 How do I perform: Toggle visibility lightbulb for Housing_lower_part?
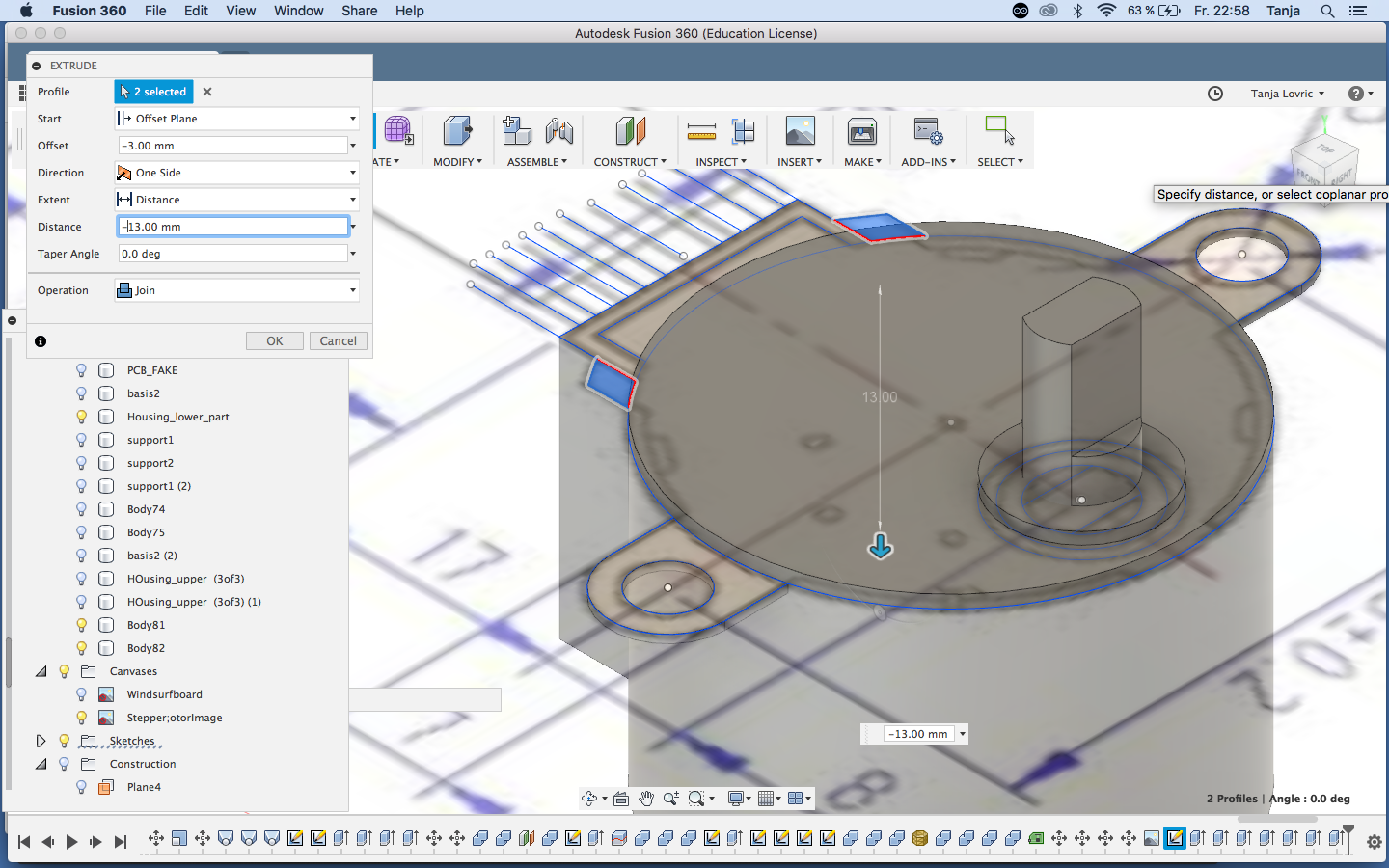[x=81, y=417]
